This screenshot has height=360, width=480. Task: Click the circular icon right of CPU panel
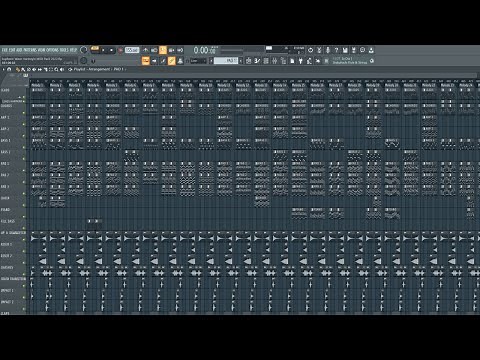pyautogui.click(x=310, y=50)
